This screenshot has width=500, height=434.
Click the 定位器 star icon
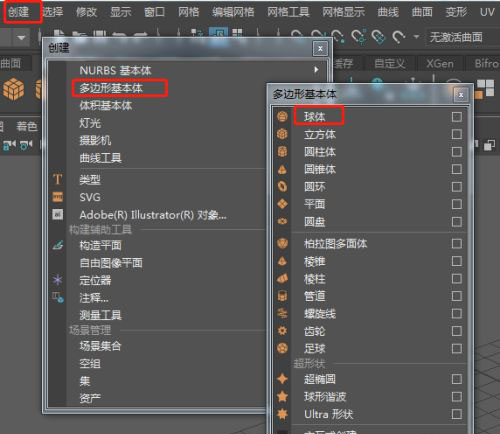tap(58, 280)
